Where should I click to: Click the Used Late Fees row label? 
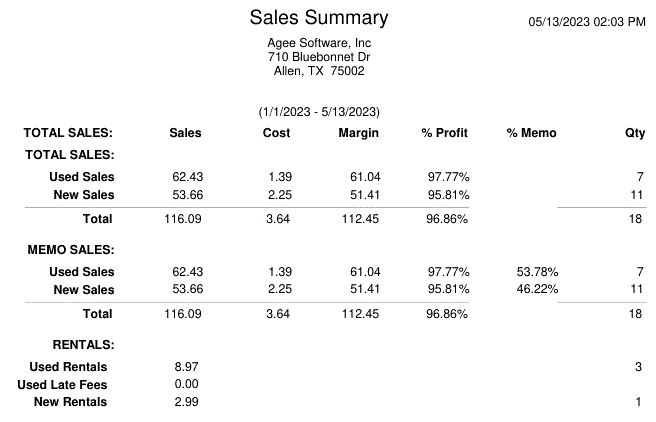62,384
